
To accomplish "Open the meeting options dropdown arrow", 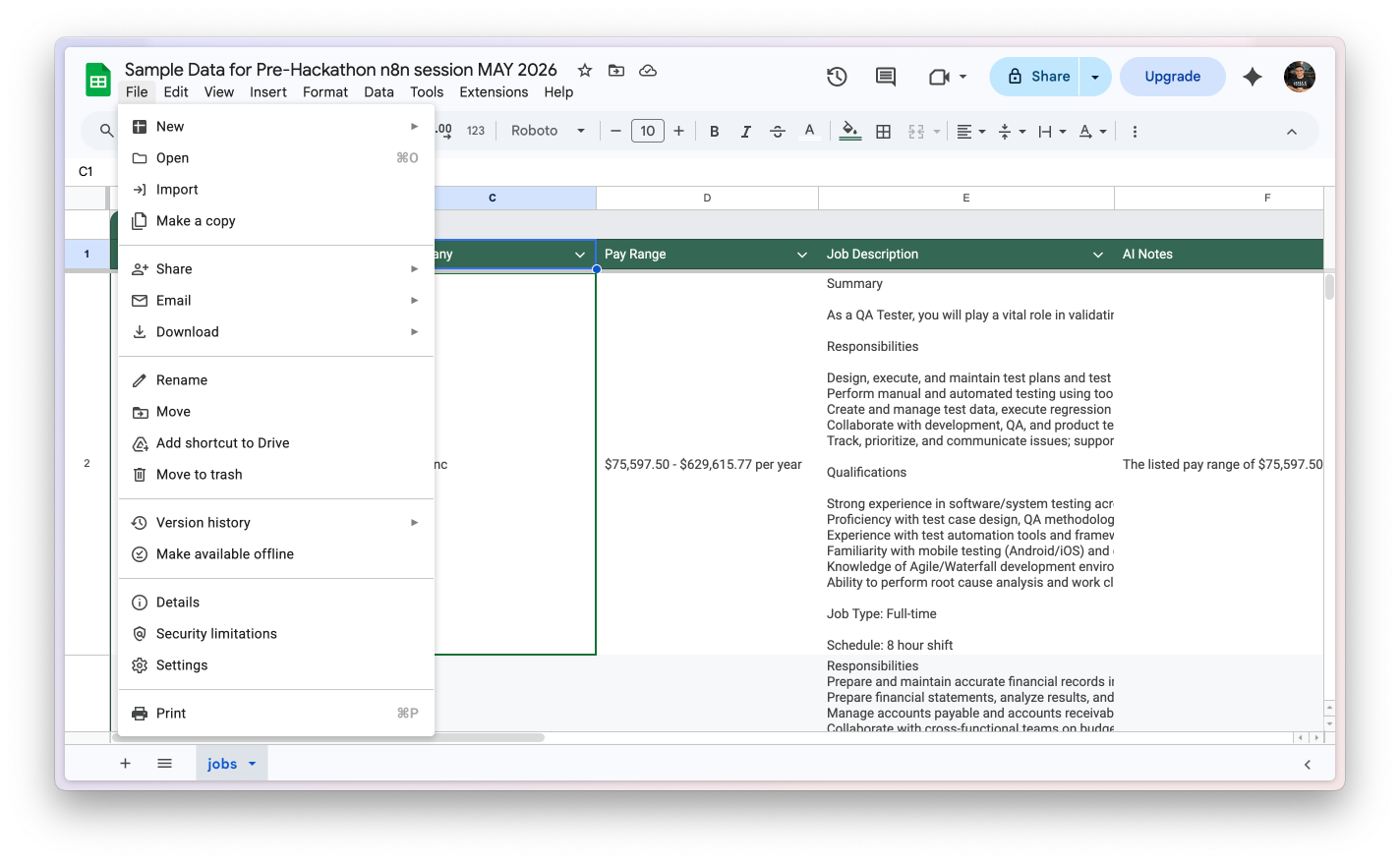I will pos(962,77).
